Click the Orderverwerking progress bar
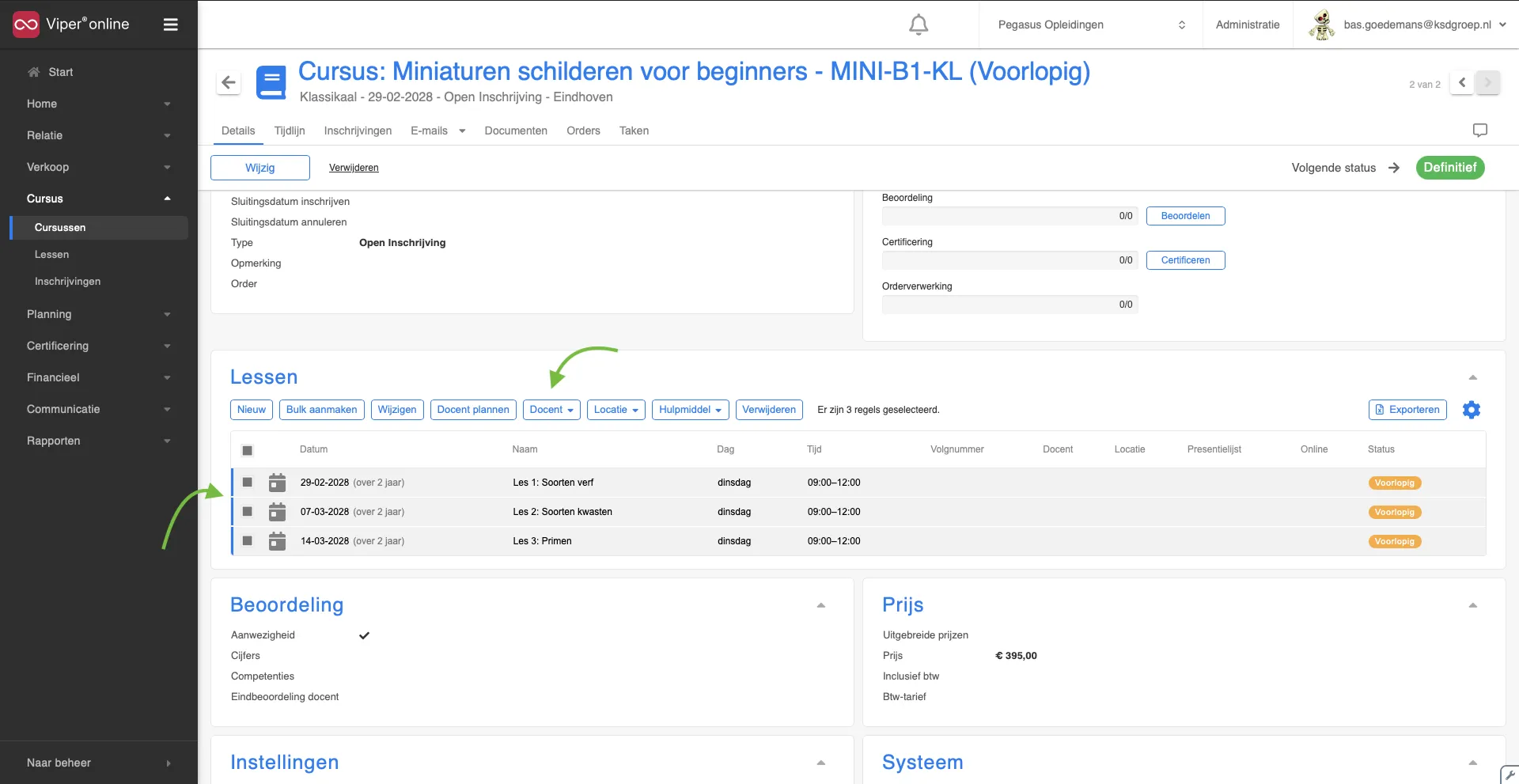1519x784 pixels. point(1010,305)
